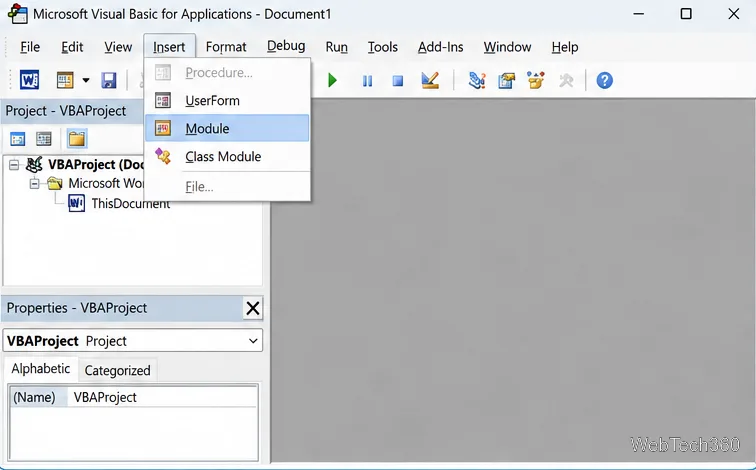
Task: Click the Toolbox hammer-wrench icon
Action: (566, 80)
